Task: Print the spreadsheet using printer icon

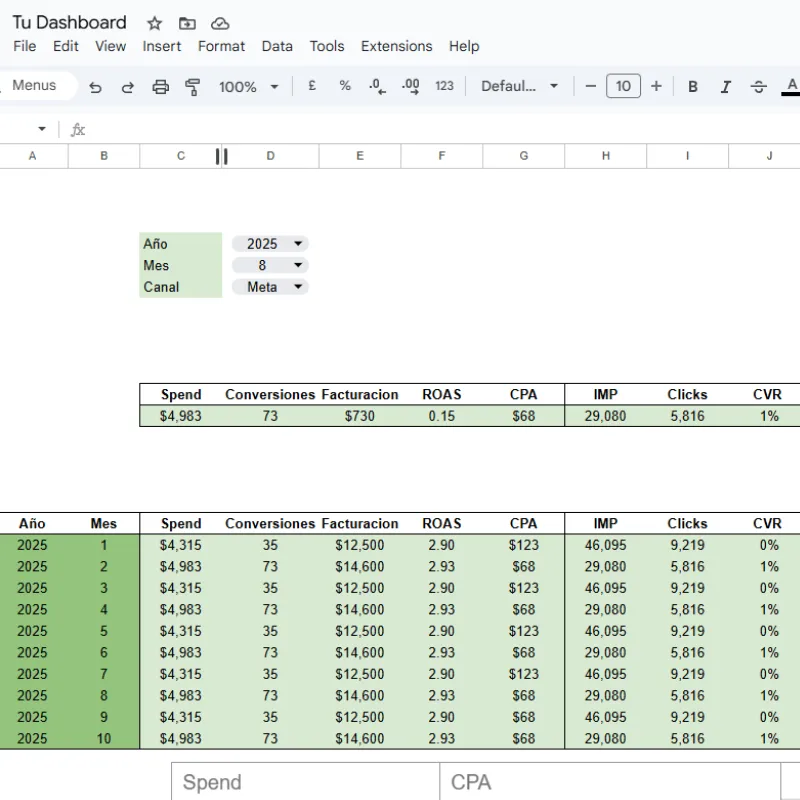Action: [x=160, y=87]
